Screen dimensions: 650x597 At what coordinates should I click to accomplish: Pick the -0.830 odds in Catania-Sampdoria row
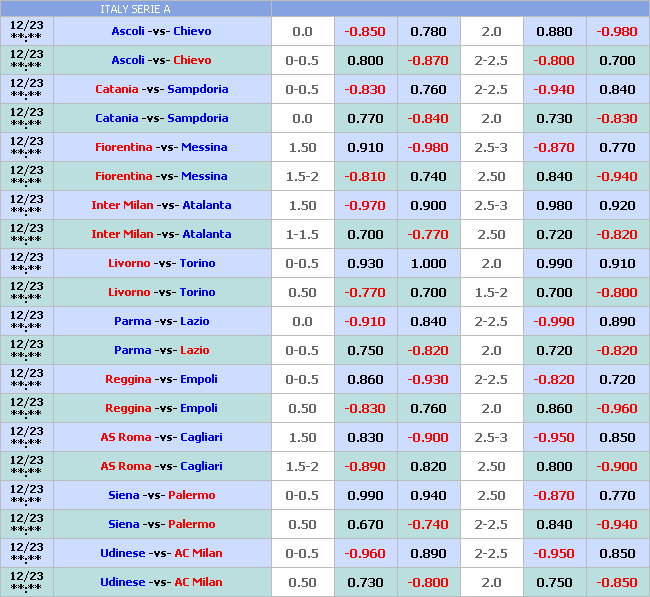click(x=365, y=89)
